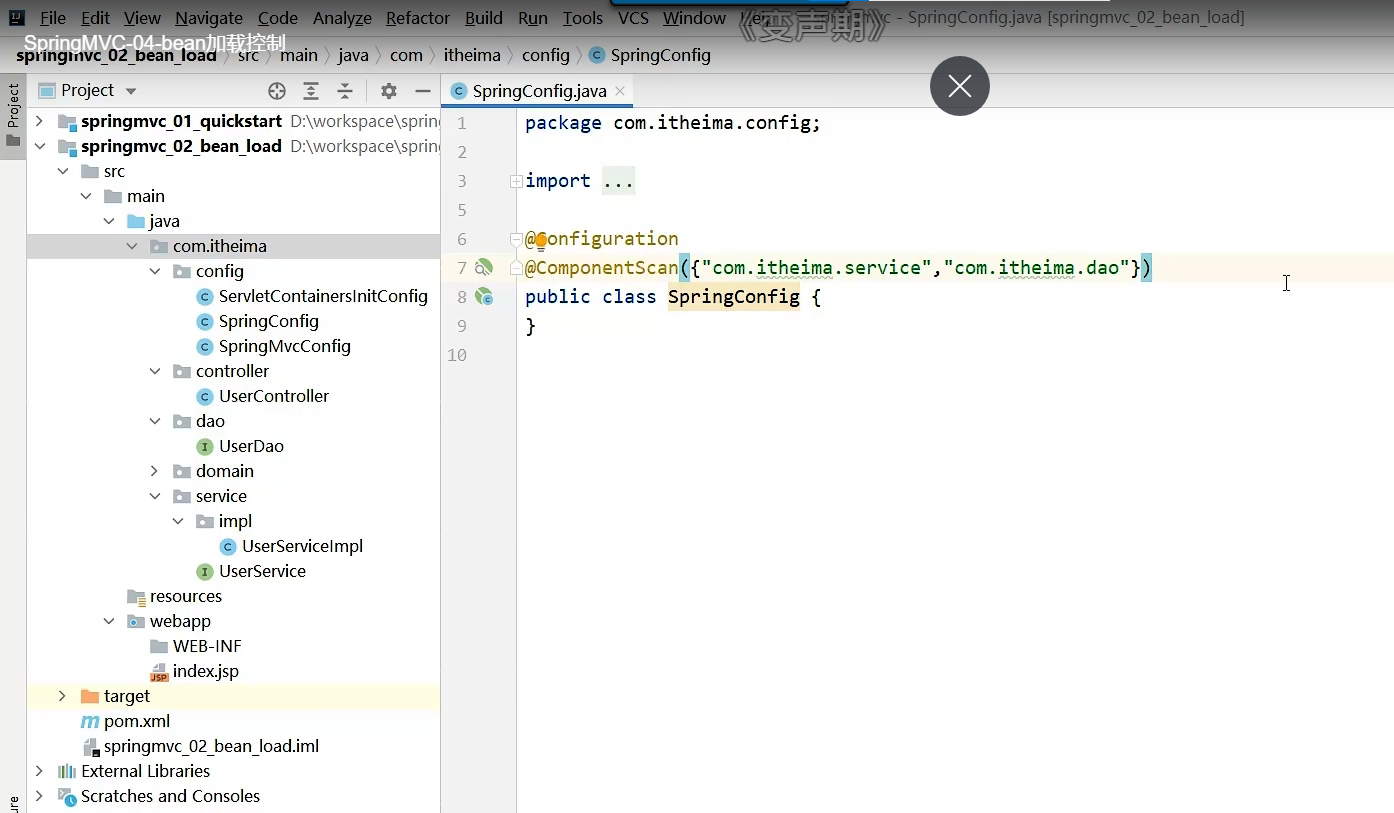Screen dimensions: 1394x813
Task: Collapse springmvc_02_bean_load module
Action: click(x=39, y=146)
